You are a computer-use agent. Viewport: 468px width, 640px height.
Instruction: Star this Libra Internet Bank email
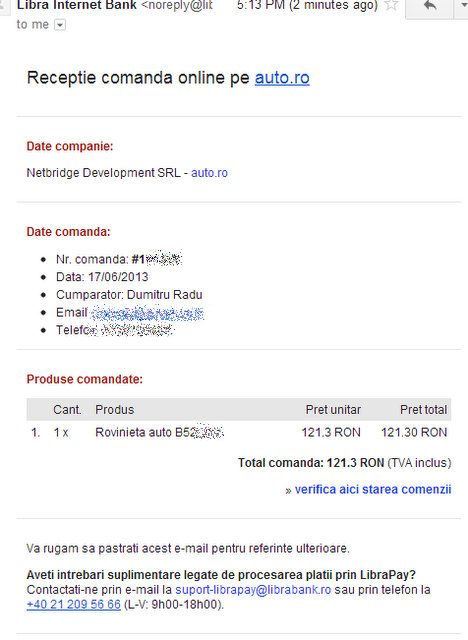click(392, 5)
